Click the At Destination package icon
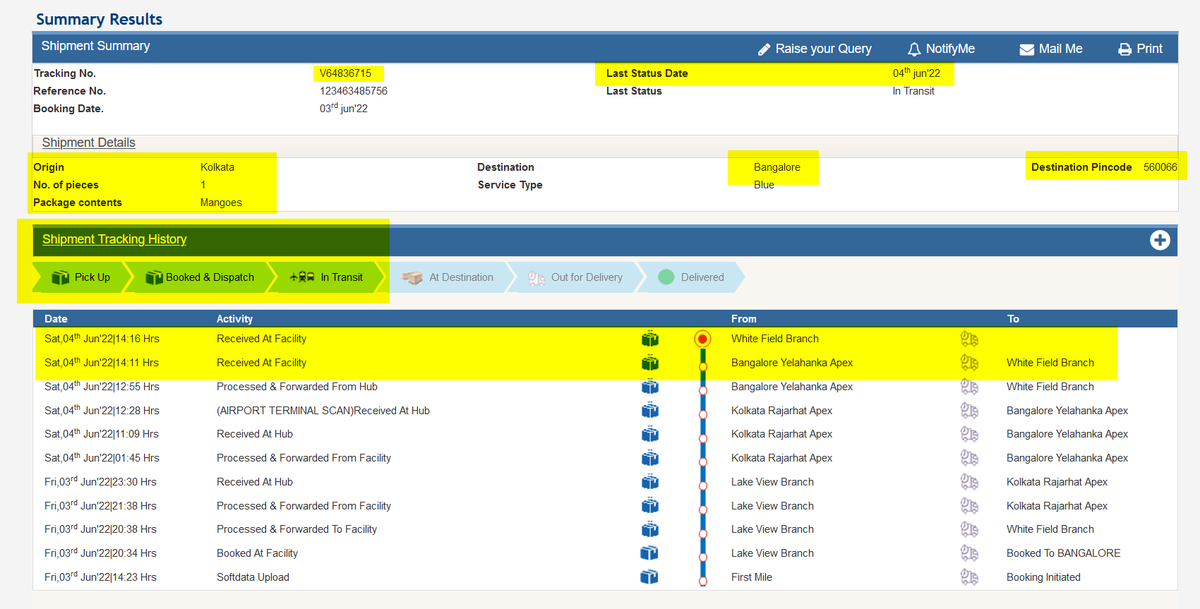The image size is (1200, 609). tap(412, 277)
